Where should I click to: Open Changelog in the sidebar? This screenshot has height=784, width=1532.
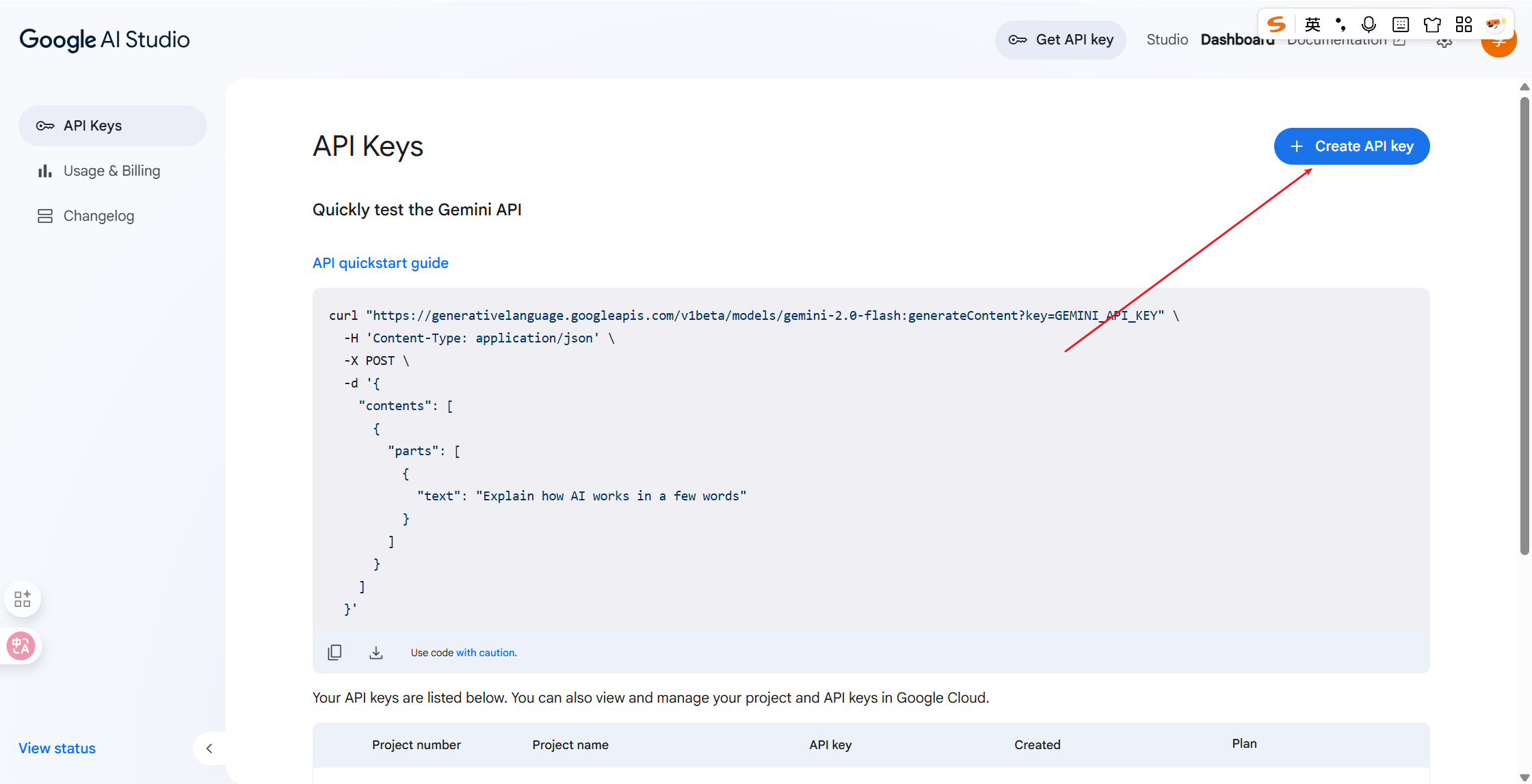98,216
